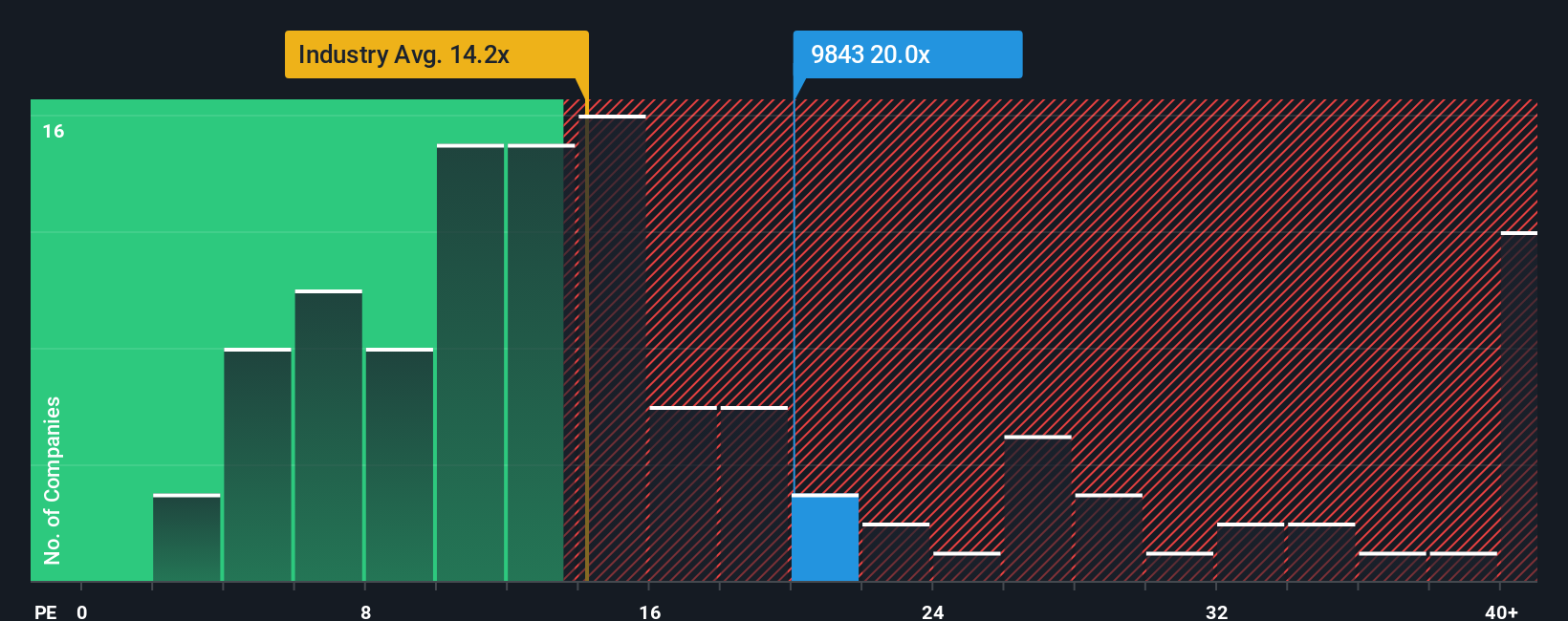Click the green bar between PE 12 and 14

(x=541, y=363)
